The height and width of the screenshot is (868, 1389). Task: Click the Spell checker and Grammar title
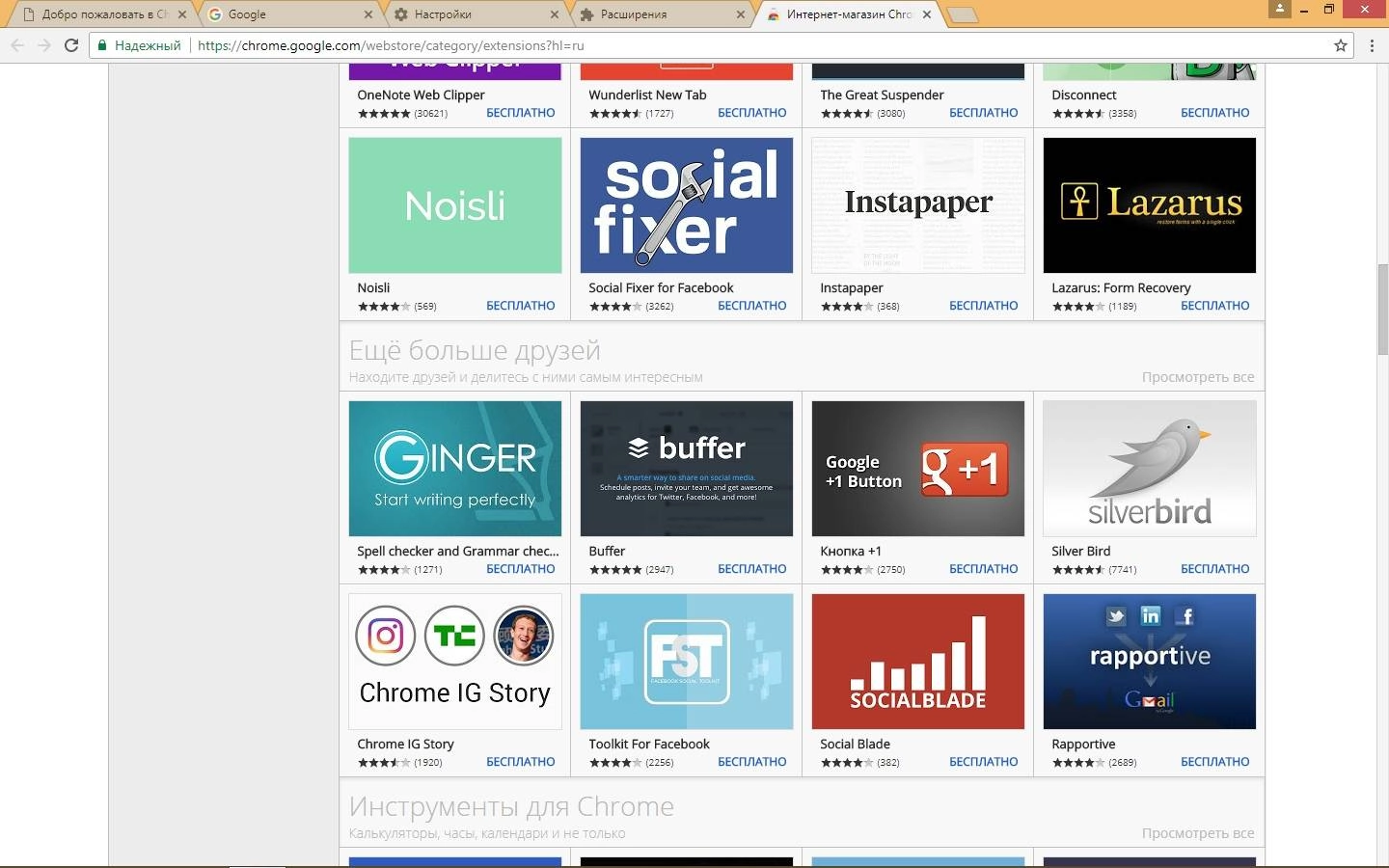[458, 551]
